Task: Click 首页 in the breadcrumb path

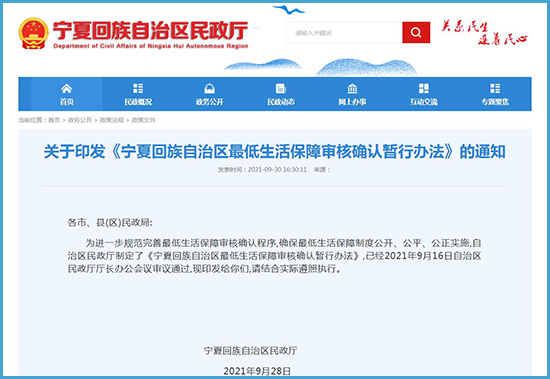Action: click(x=54, y=120)
